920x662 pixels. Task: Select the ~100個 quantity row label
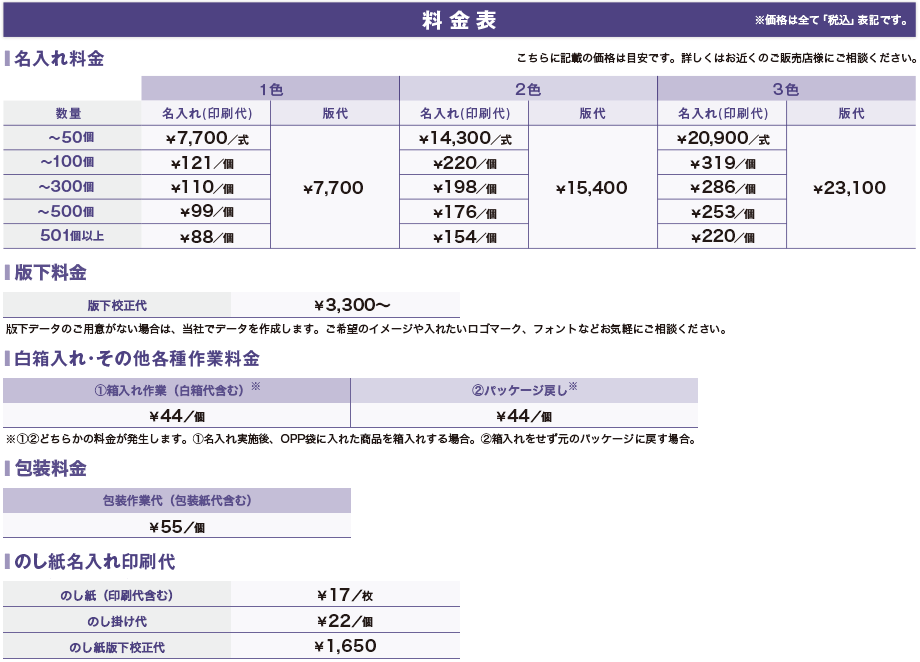pos(70,162)
